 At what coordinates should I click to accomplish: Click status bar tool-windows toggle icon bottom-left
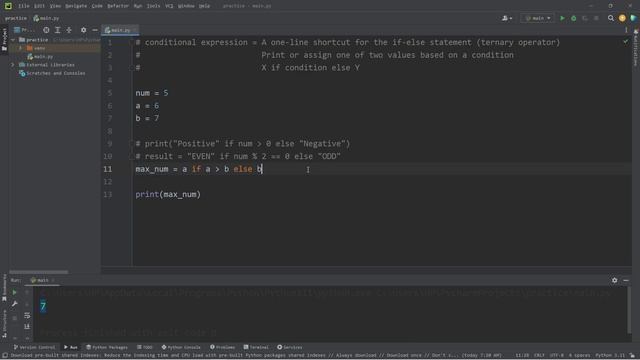coord(4,356)
